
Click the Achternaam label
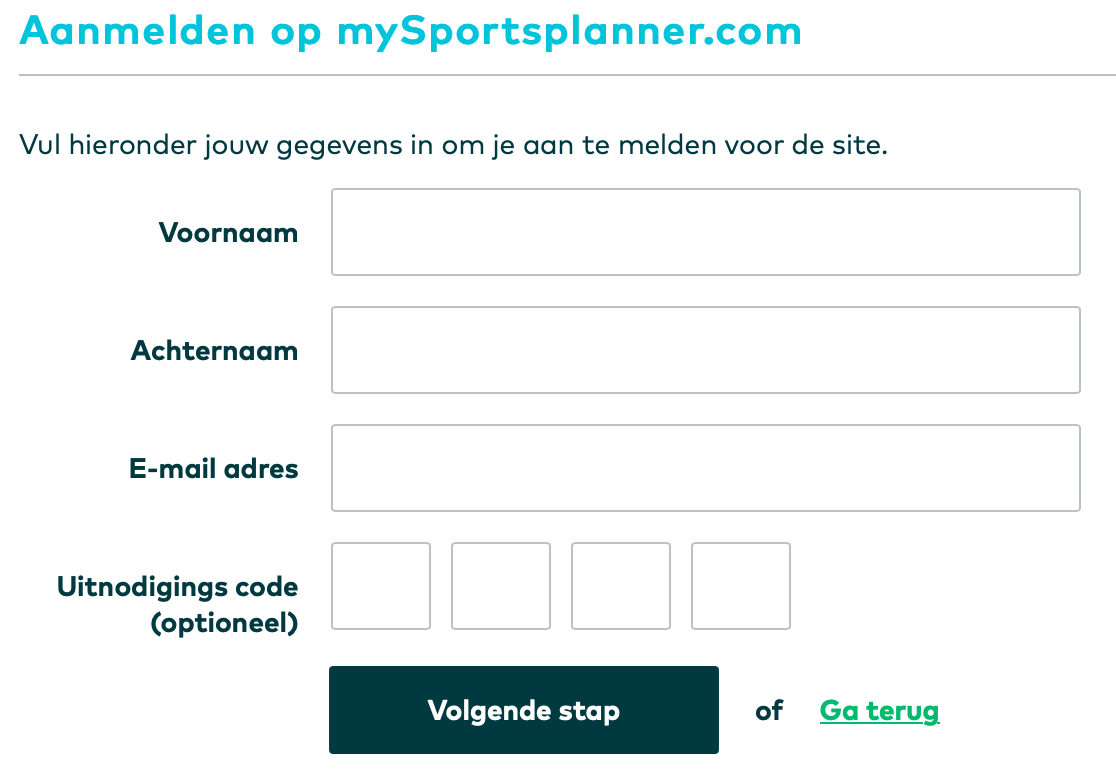[x=214, y=351]
